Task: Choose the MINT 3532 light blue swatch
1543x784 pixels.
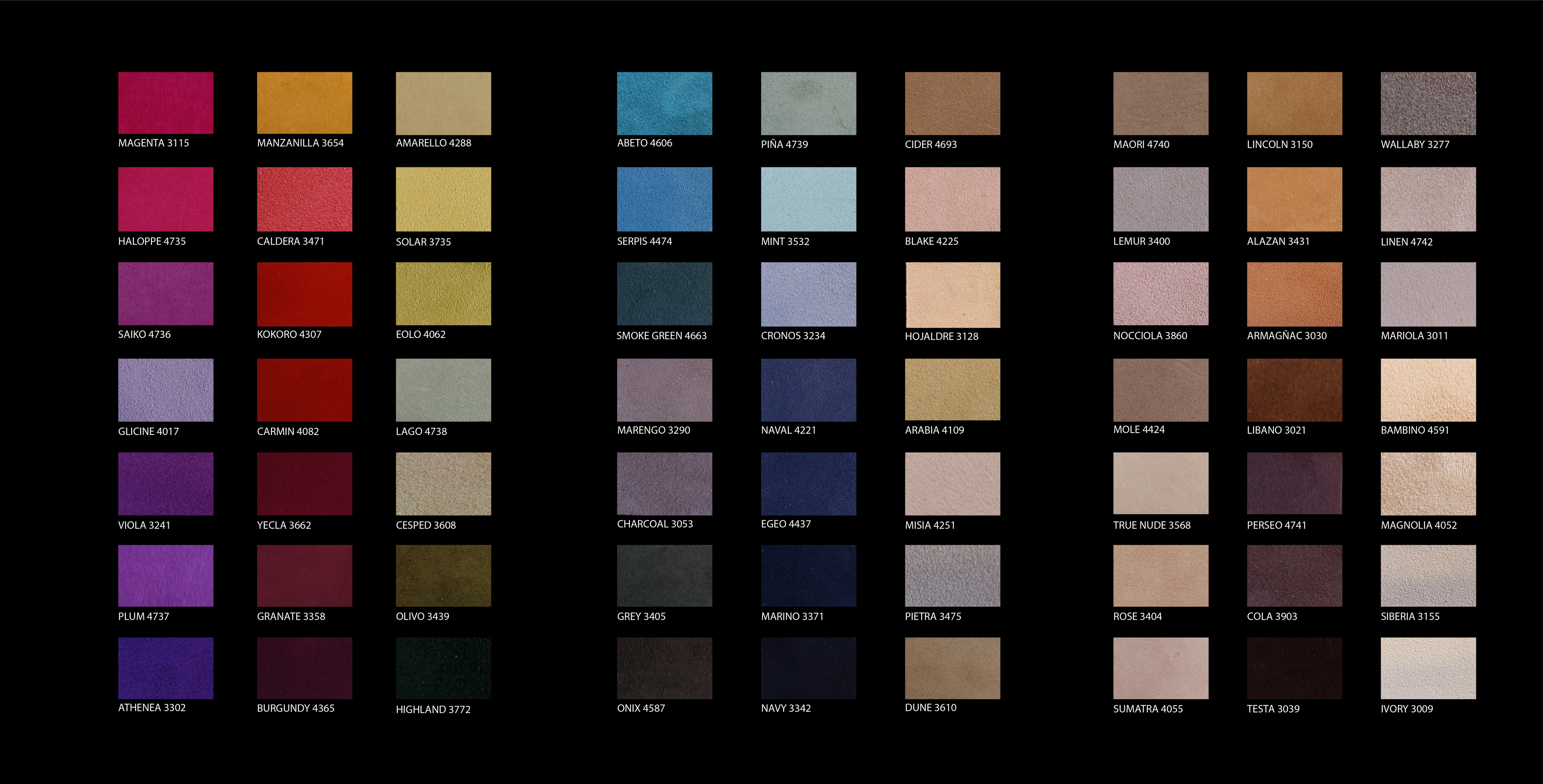Action: coord(808,199)
